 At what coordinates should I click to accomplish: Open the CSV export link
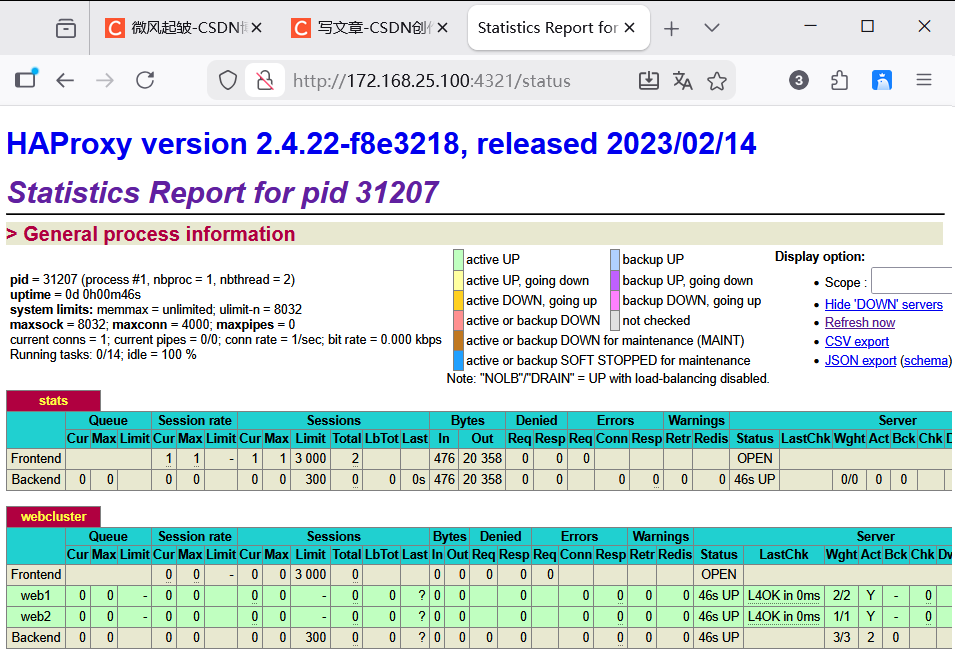856,342
